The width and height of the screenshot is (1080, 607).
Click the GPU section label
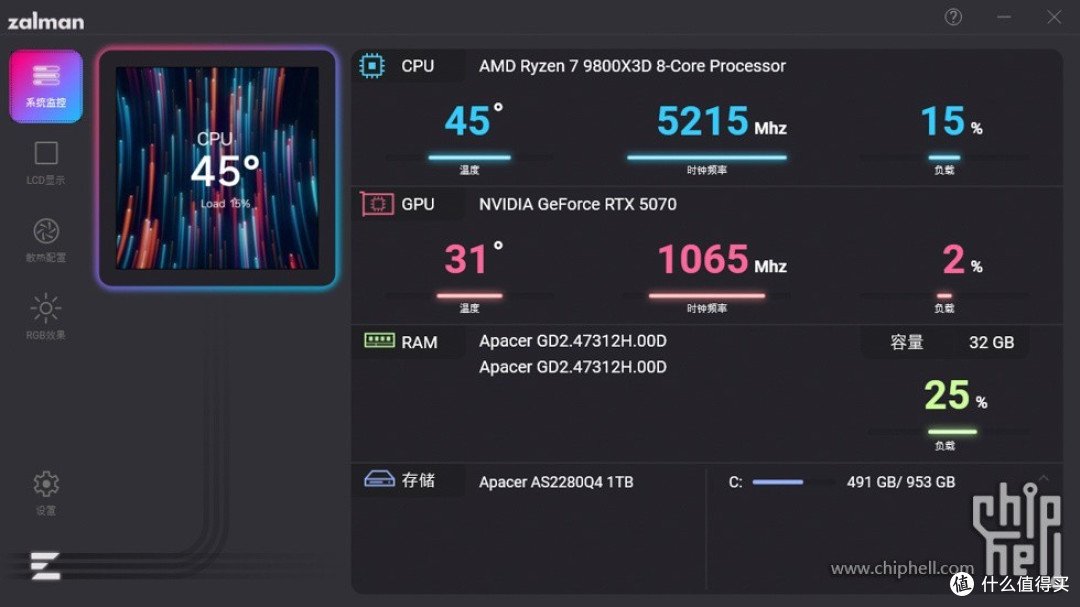(418, 205)
